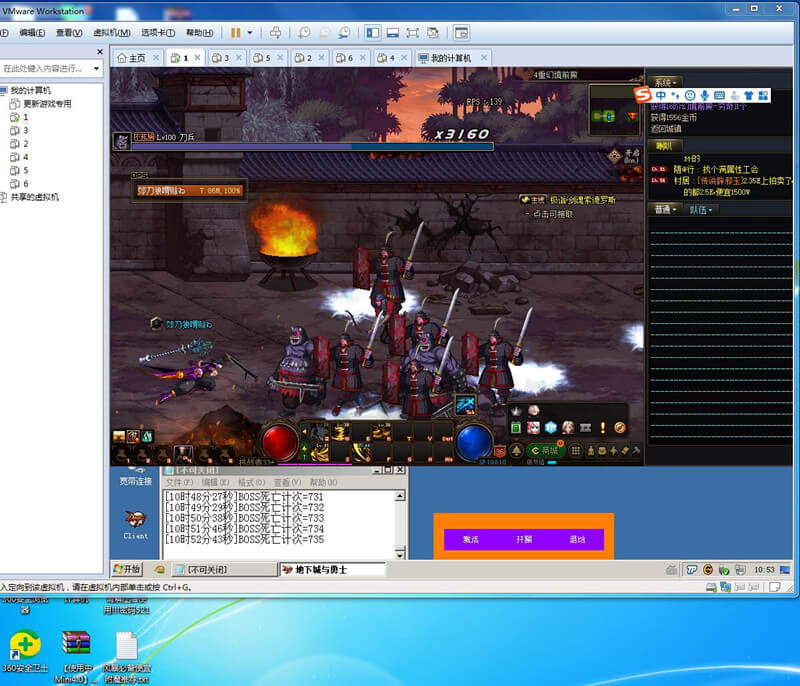This screenshot has width=800, height=686.
Task: Open the 360安全卫士 desktop icon
Action: click(25, 651)
